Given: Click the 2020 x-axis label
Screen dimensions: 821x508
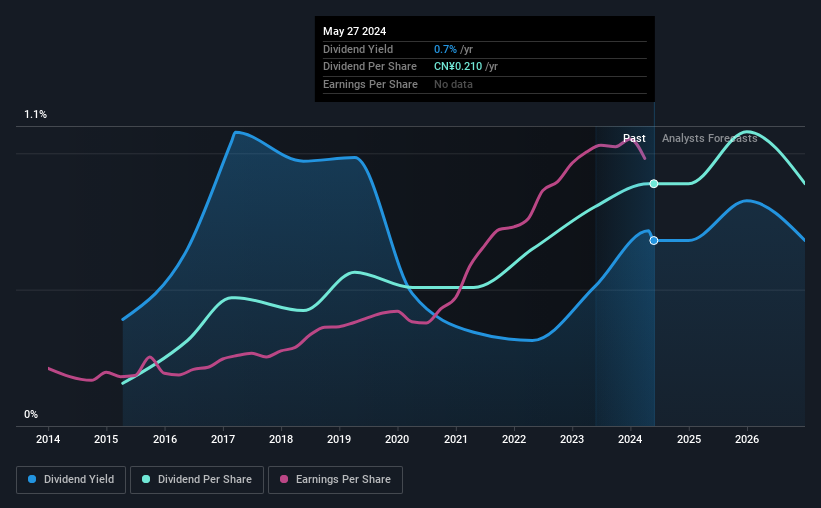Looking at the screenshot, I should 397,439.
